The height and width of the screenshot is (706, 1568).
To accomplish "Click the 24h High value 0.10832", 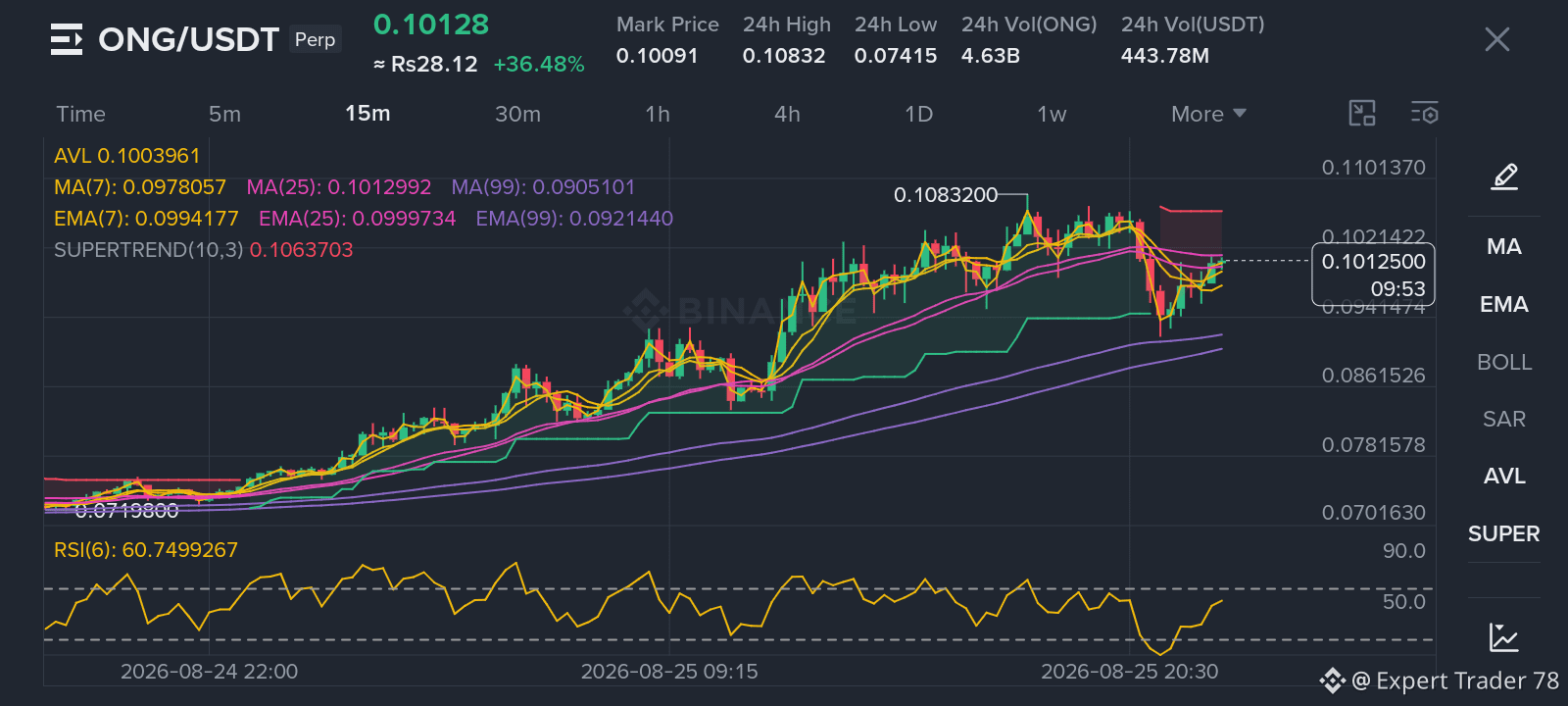I will (784, 56).
